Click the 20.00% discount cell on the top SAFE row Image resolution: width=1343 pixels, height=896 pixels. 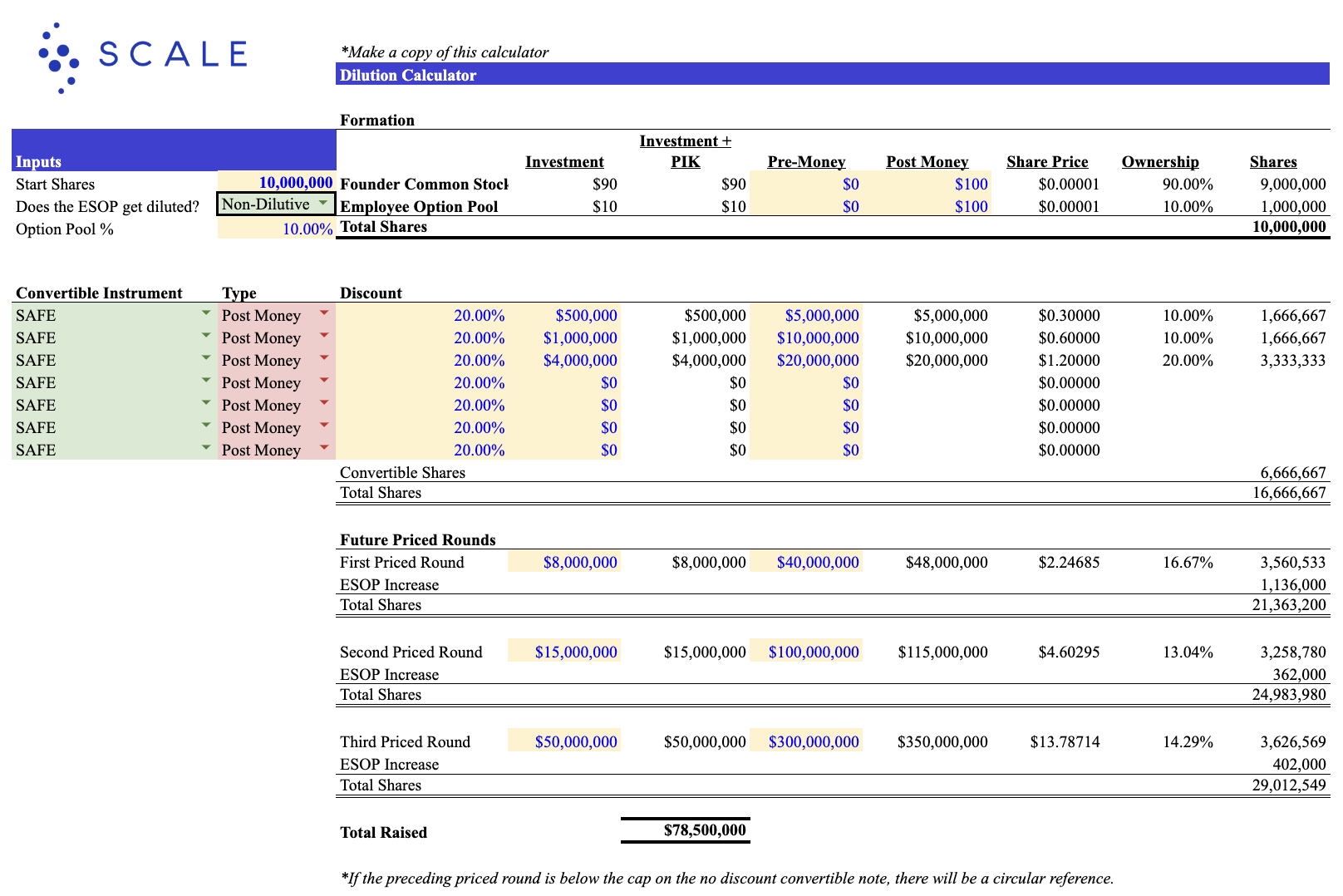(480, 315)
